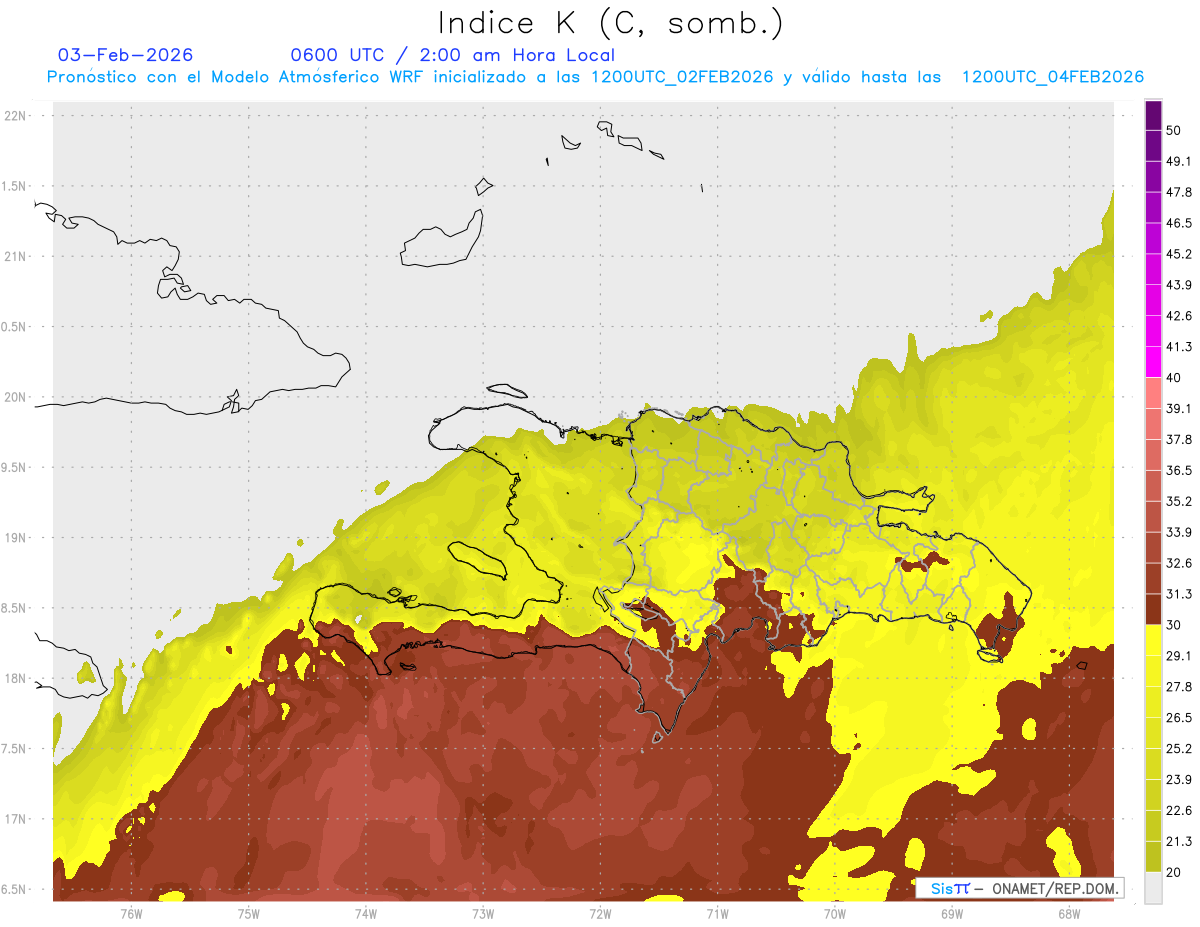Screen dimensions: 1200x927
Task: Click the '70W' longitude label
Action: 835,913
